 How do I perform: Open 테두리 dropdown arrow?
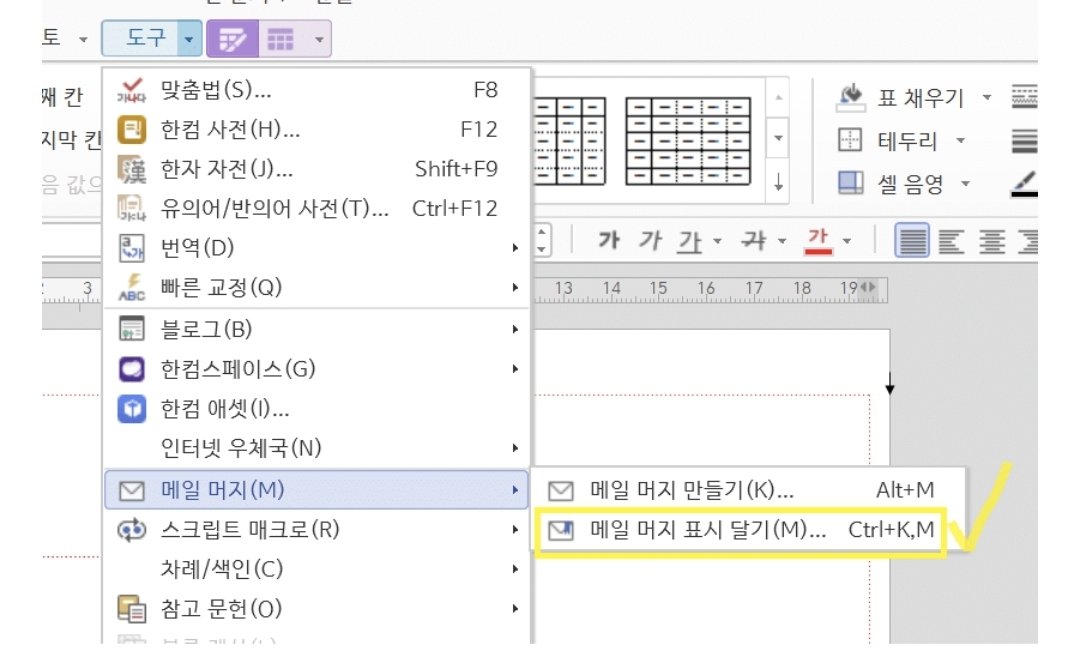pos(961,141)
